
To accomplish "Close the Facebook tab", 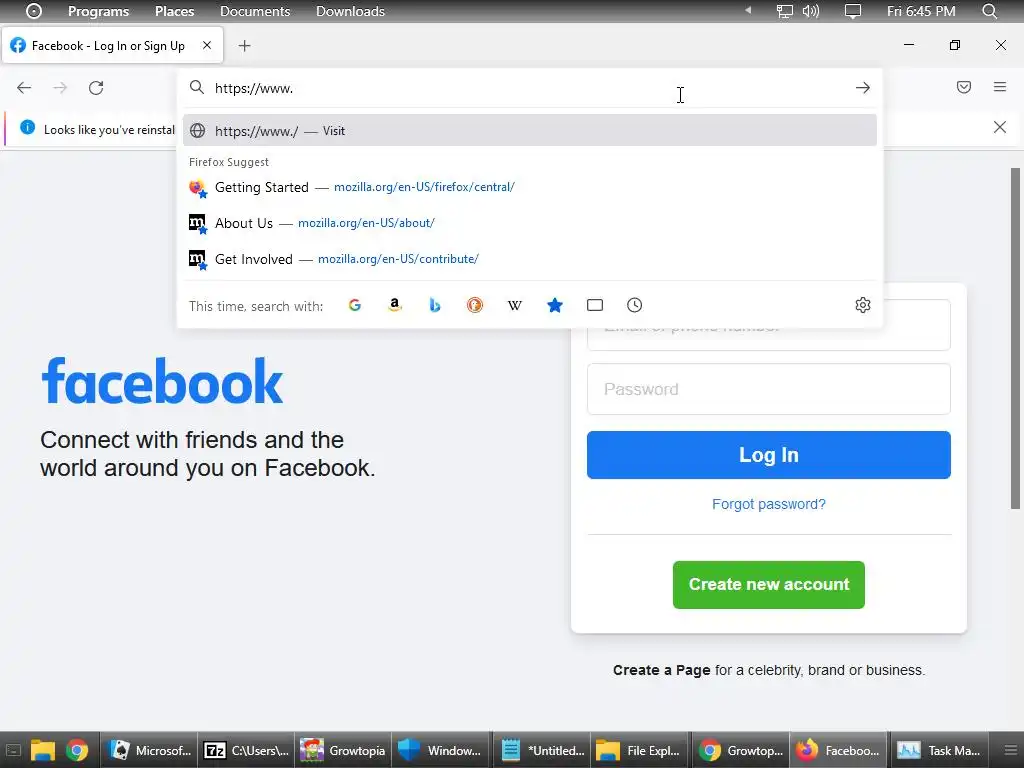I will click(x=207, y=45).
